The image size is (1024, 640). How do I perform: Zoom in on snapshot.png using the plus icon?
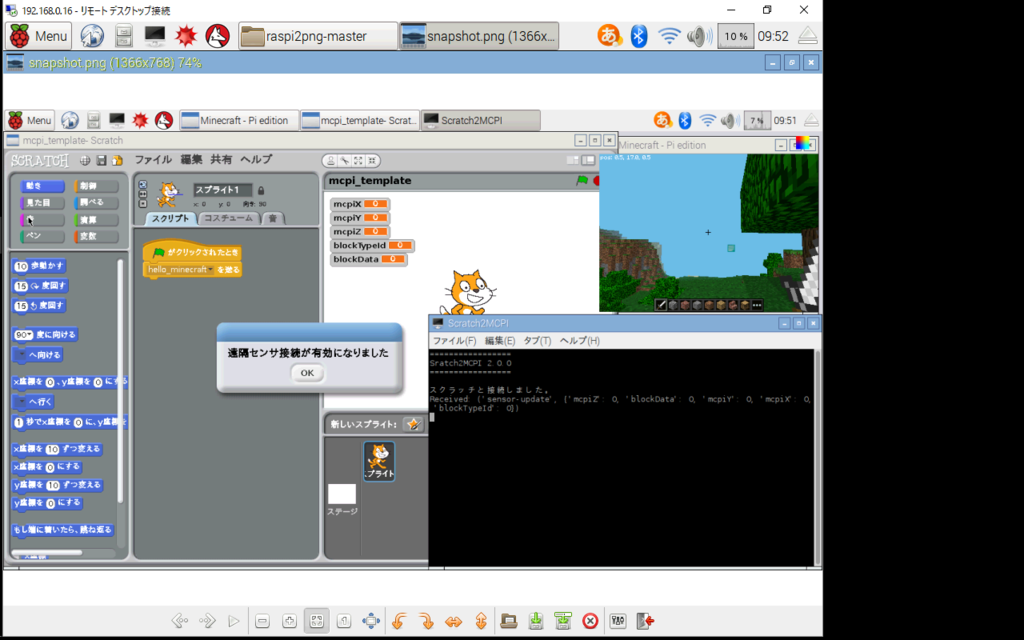pos(289,620)
